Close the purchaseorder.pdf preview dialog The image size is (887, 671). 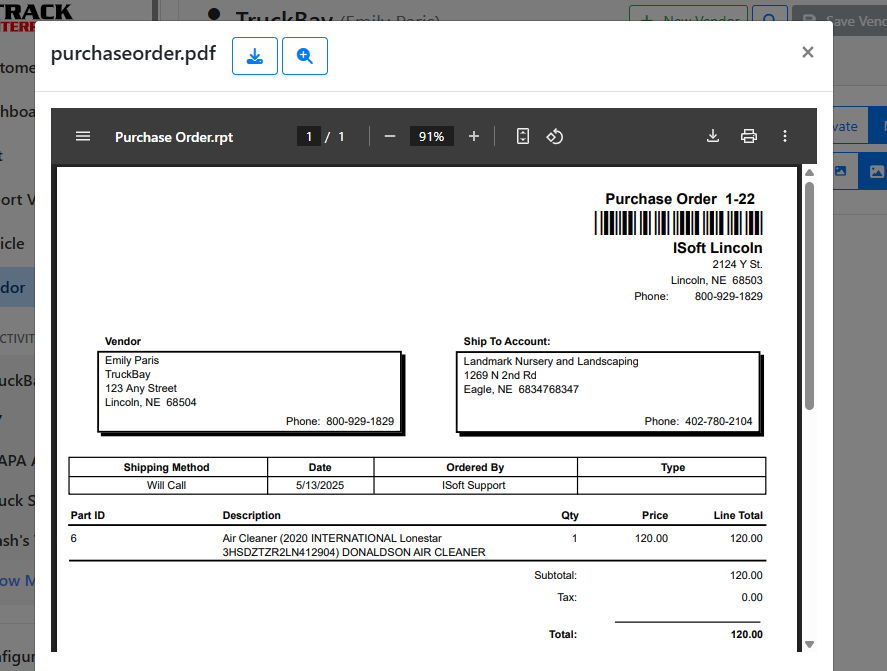tap(807, 52)
